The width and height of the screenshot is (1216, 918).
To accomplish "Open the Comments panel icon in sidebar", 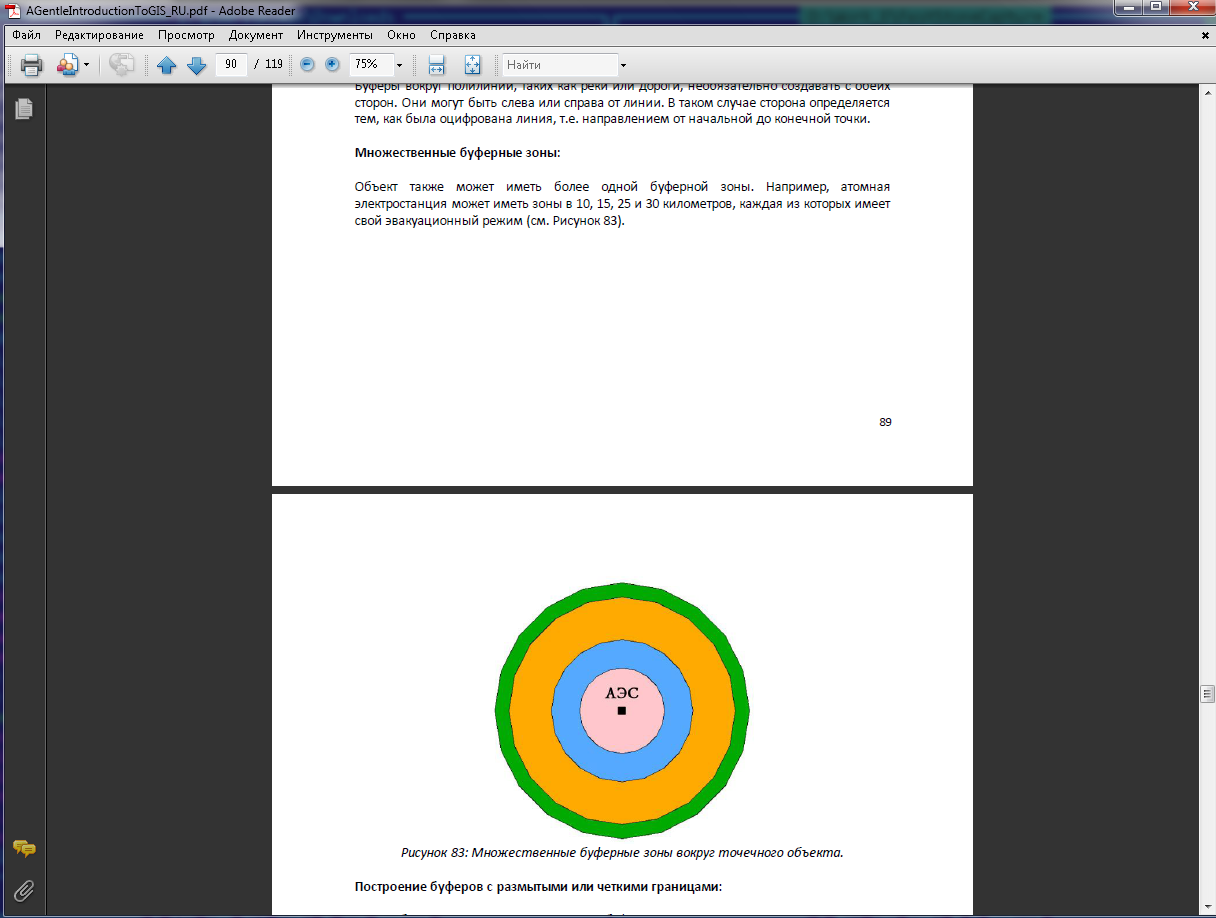I will 24,849.
